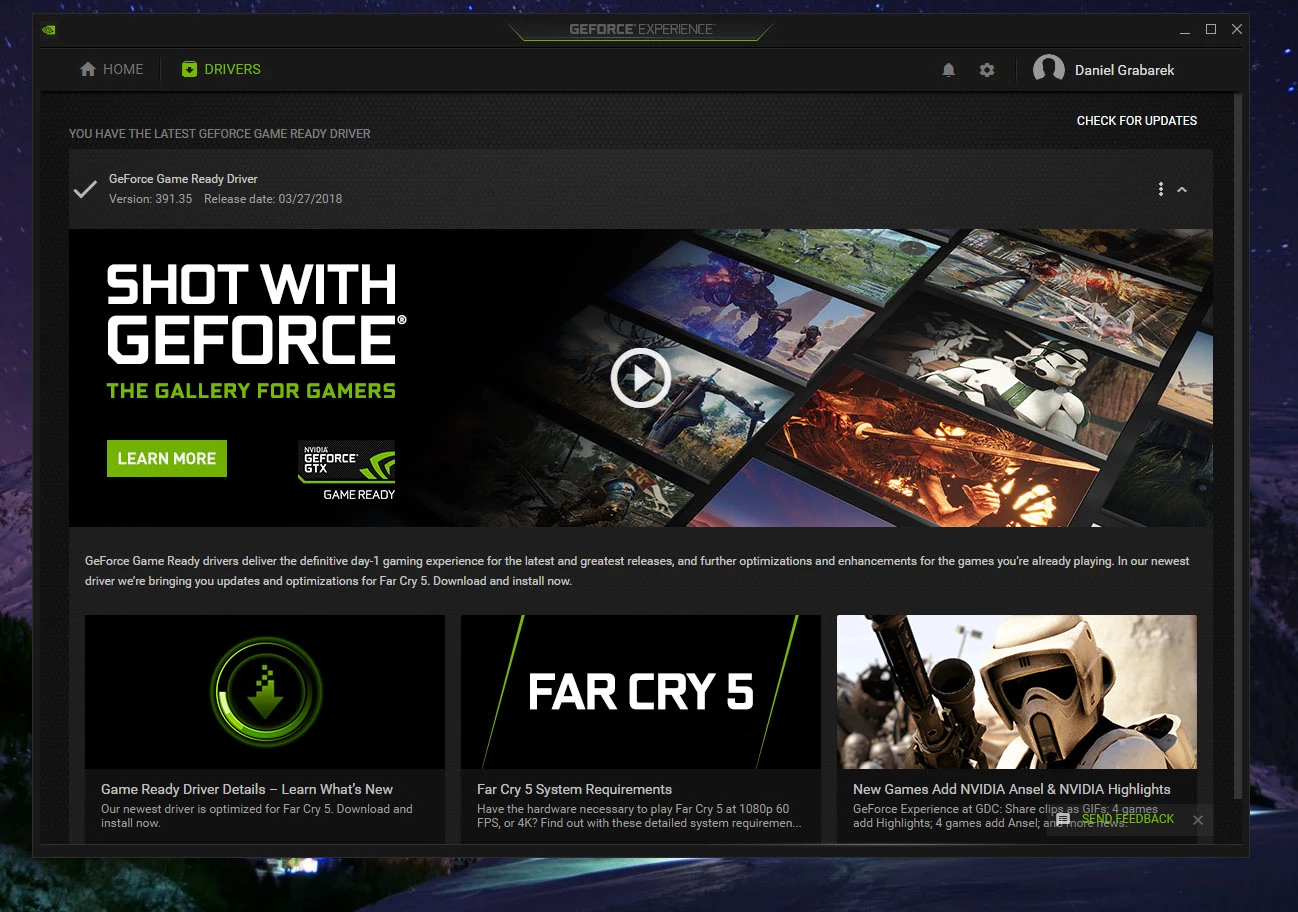
Task: Open Far Cry 5 article thumbnail
Action: click(641, 692)
